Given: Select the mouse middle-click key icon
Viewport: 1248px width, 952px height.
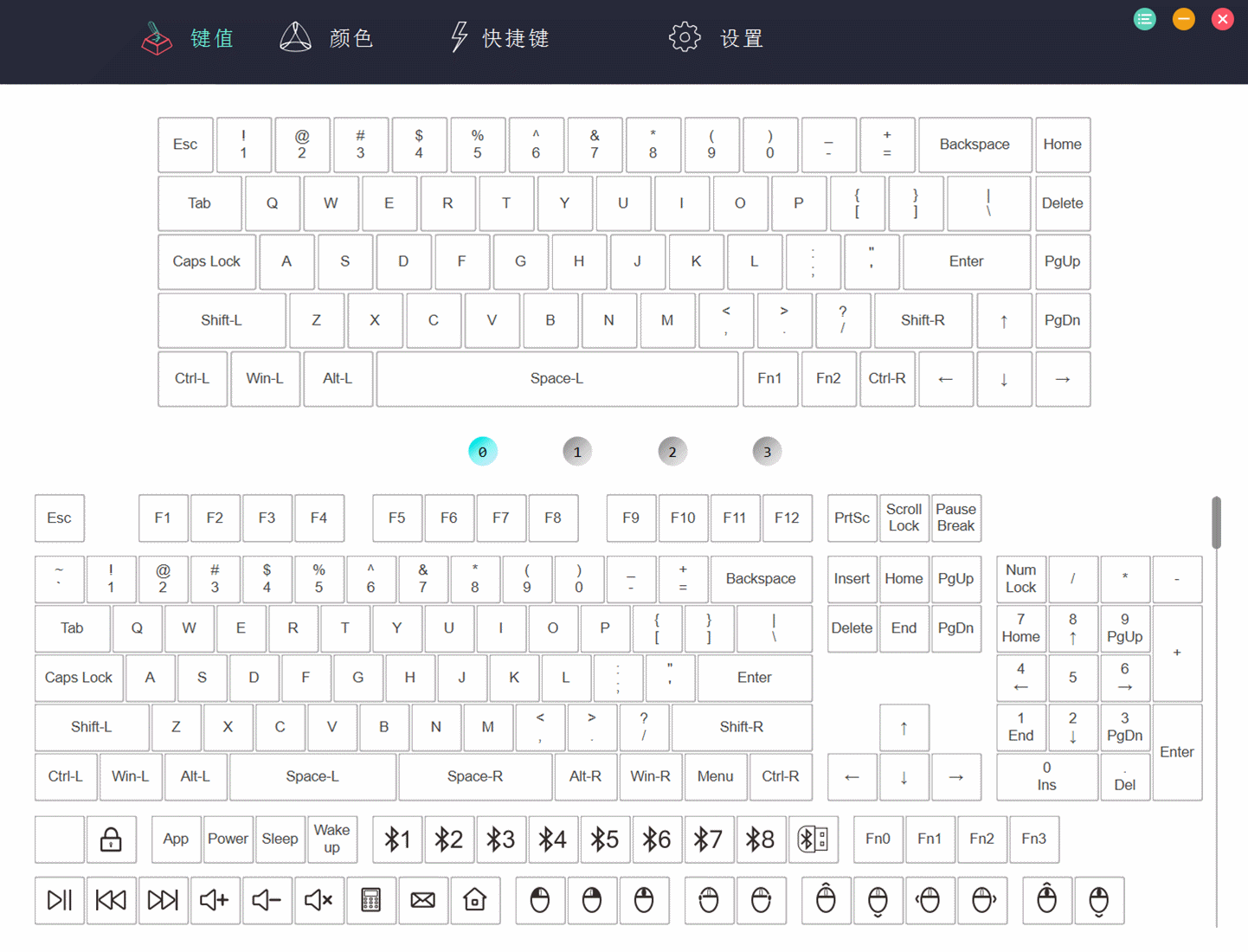Looking at the screenshot, I should coord(644,900).
